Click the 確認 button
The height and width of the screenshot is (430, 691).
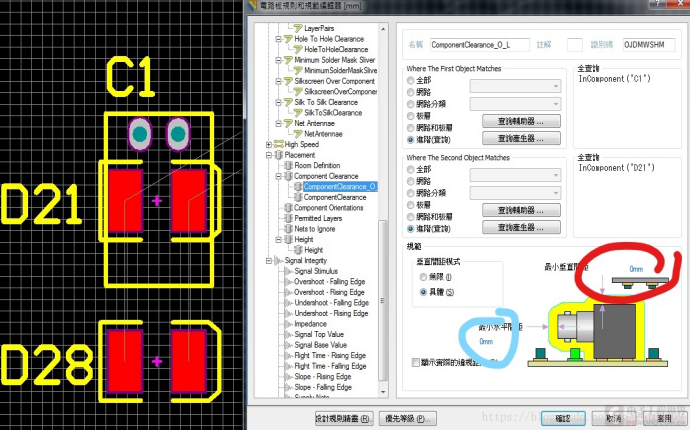tap(562, 418)
